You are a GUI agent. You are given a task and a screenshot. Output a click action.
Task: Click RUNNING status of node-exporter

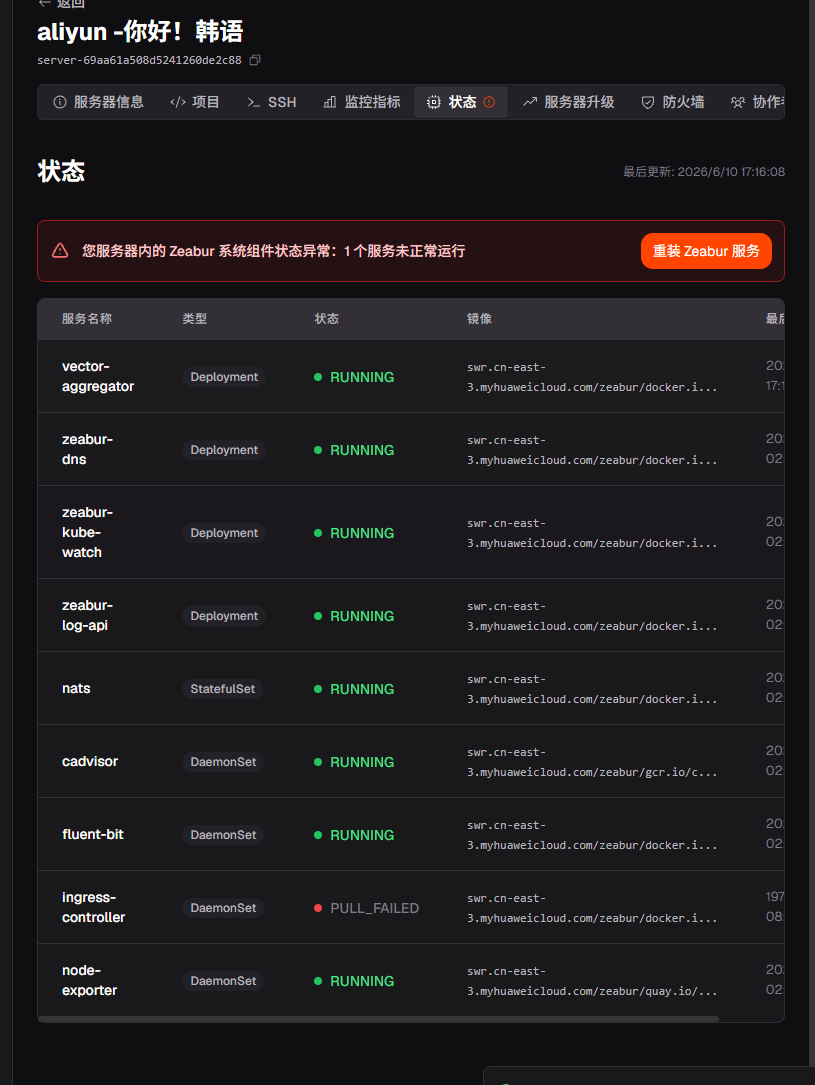354,981
